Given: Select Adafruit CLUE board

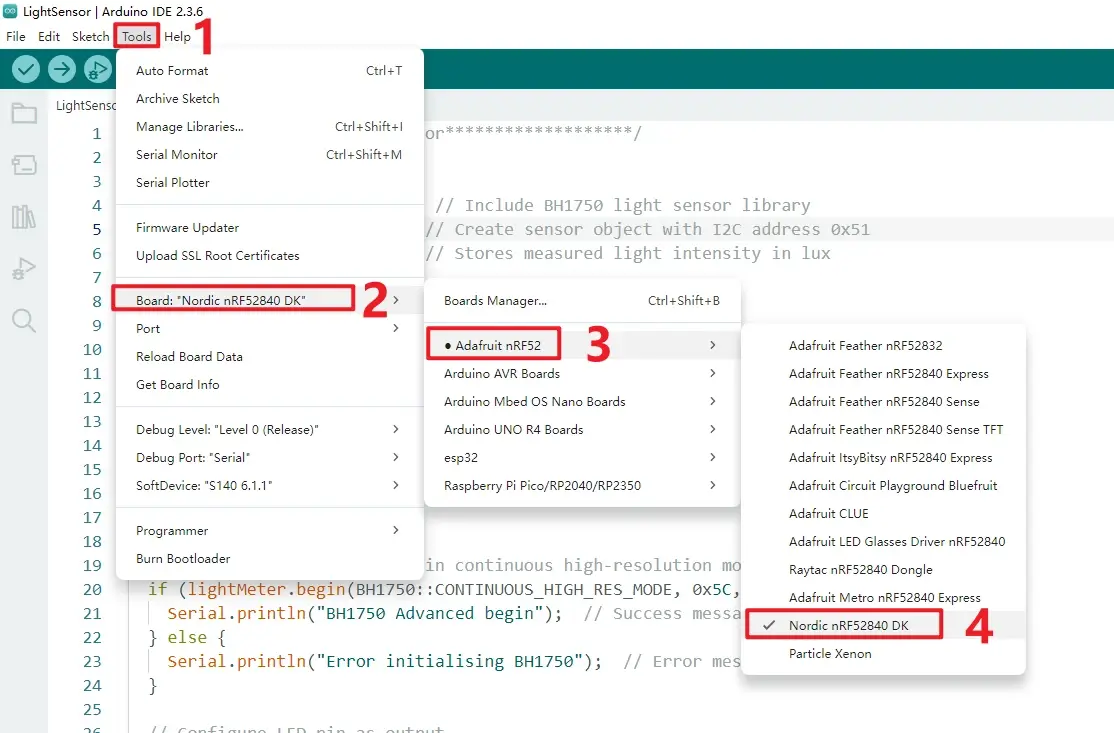Looking at the screenshot, I should [883, 514].
